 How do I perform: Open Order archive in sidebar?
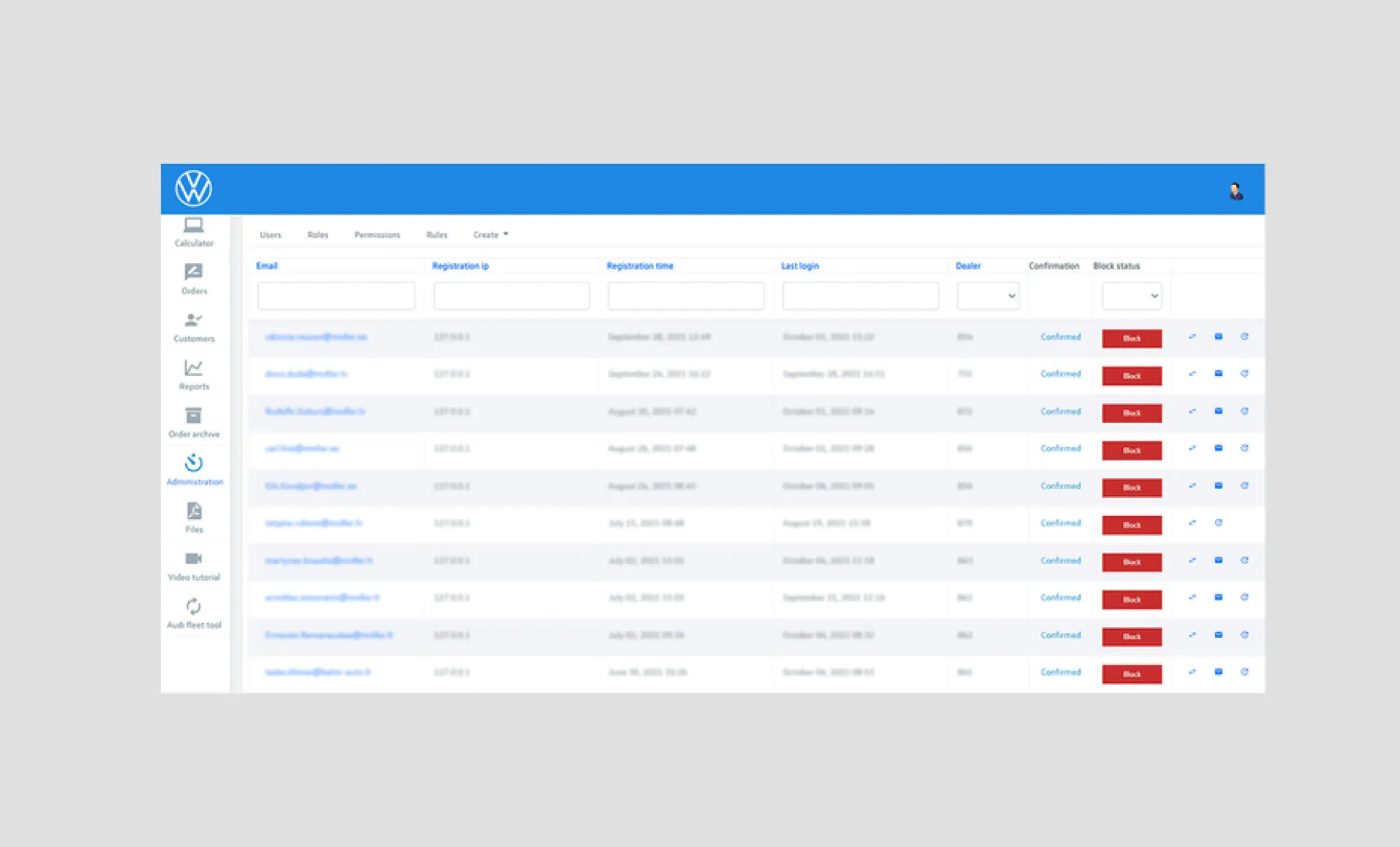[193, 415]
